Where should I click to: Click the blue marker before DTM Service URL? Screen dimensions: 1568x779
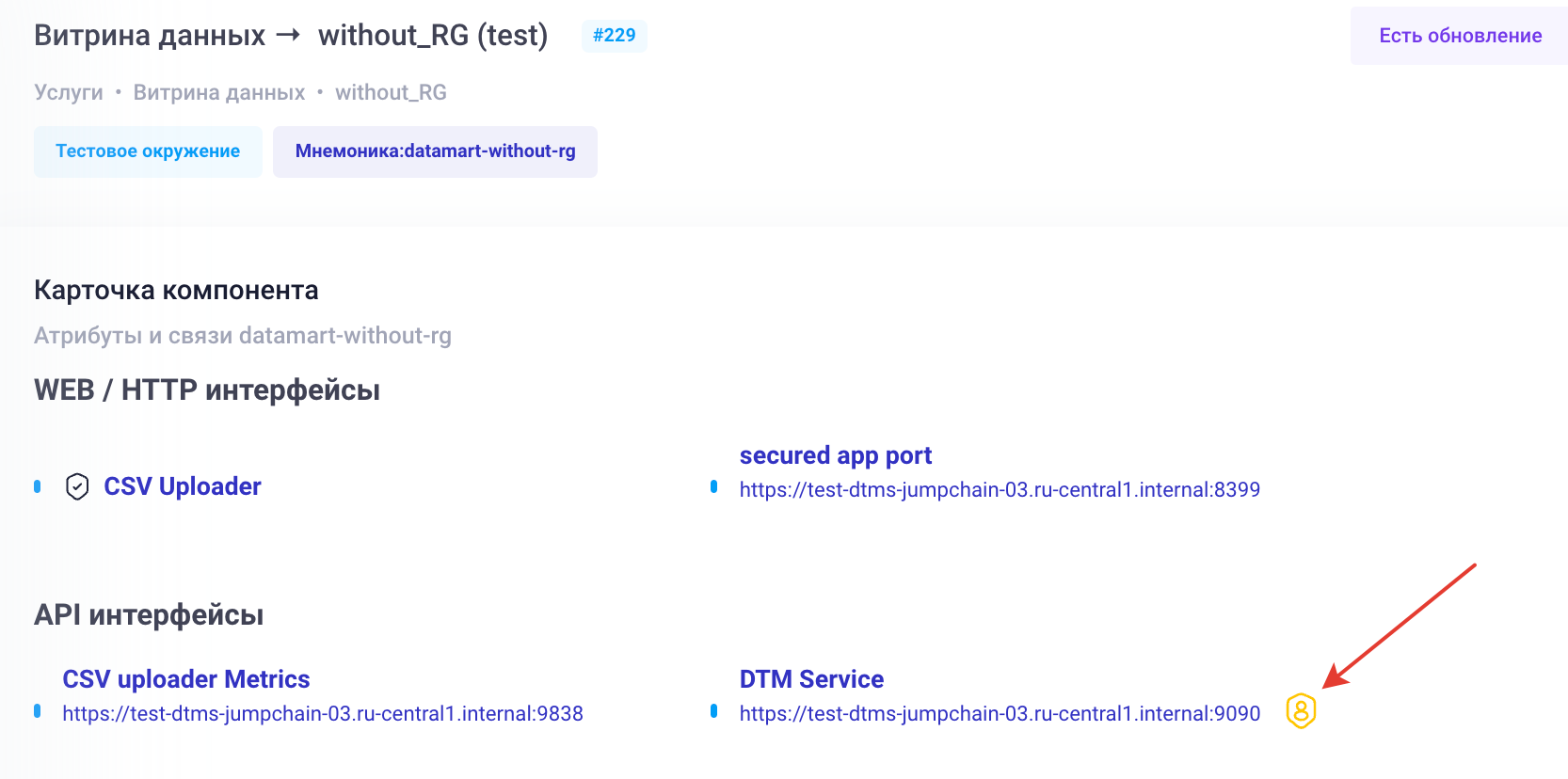point(715,712)
